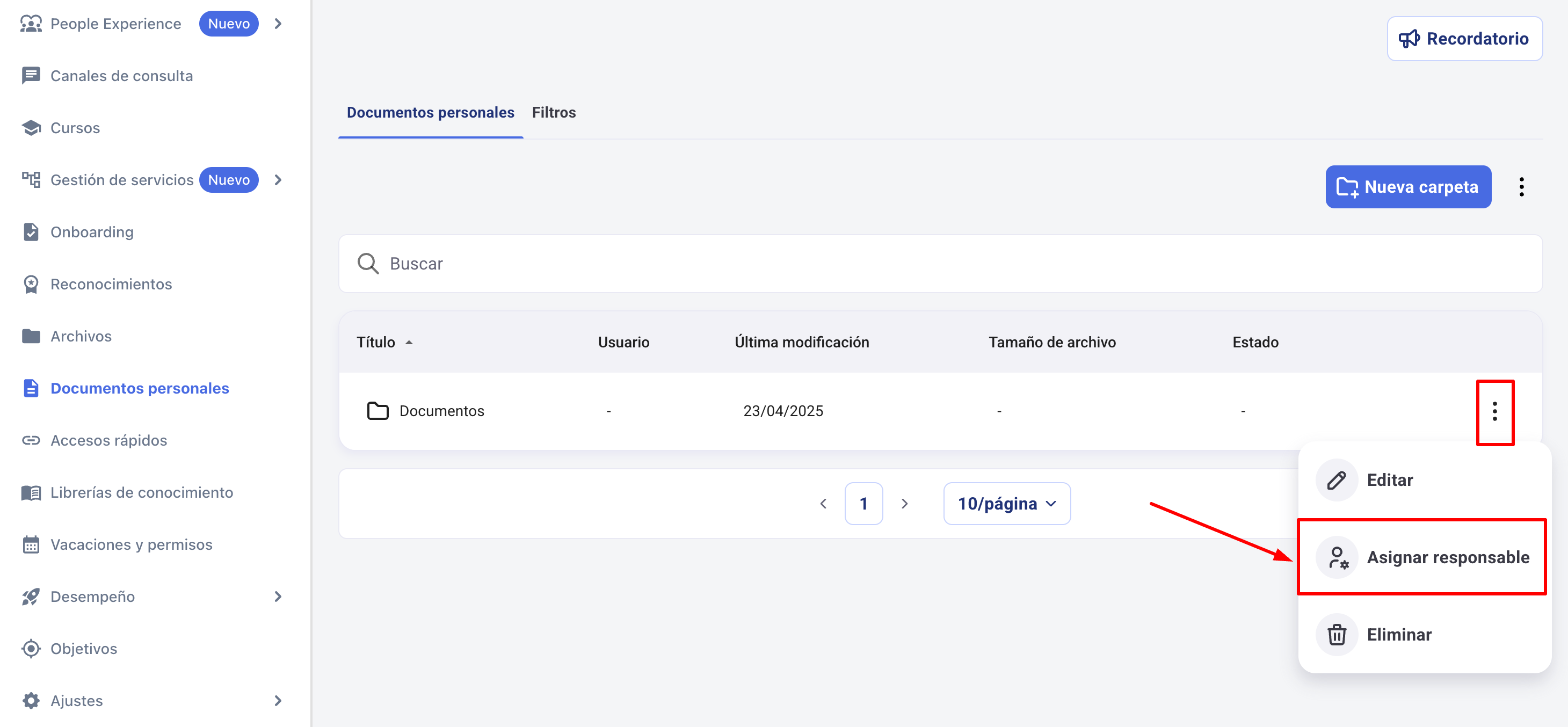Go to the previous page arrow
The height and width of the screenshot is (727, 1568).
(823, 504)
